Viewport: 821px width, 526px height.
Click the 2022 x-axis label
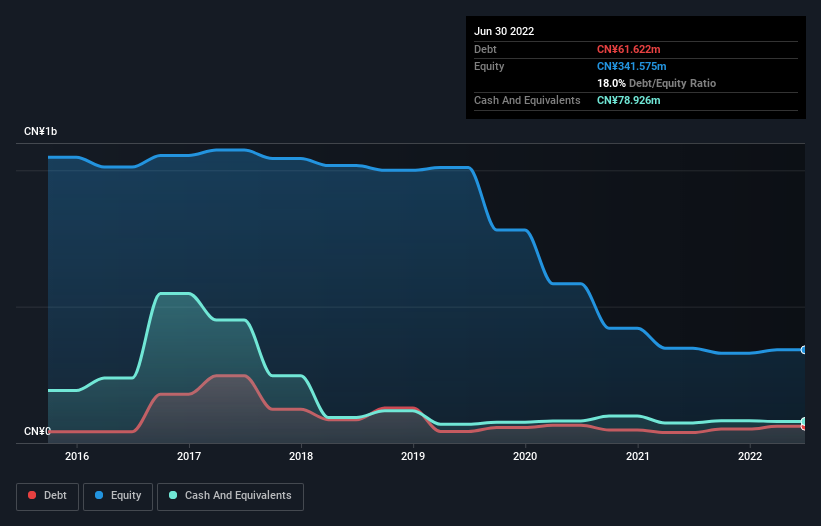(x=750, y=456)
